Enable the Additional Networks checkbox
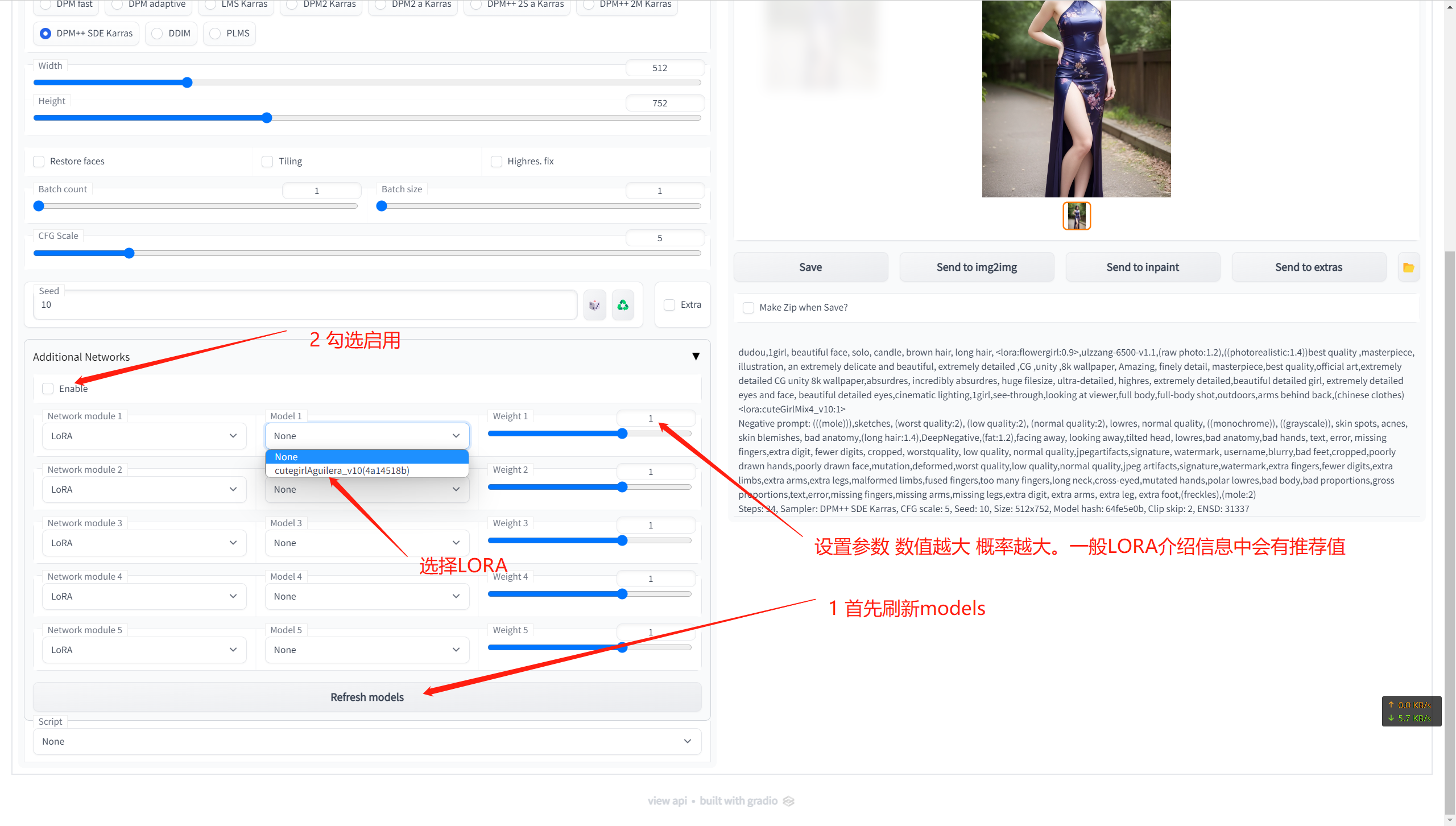This screenshot has height=826, width=1456. pos(48,389)
